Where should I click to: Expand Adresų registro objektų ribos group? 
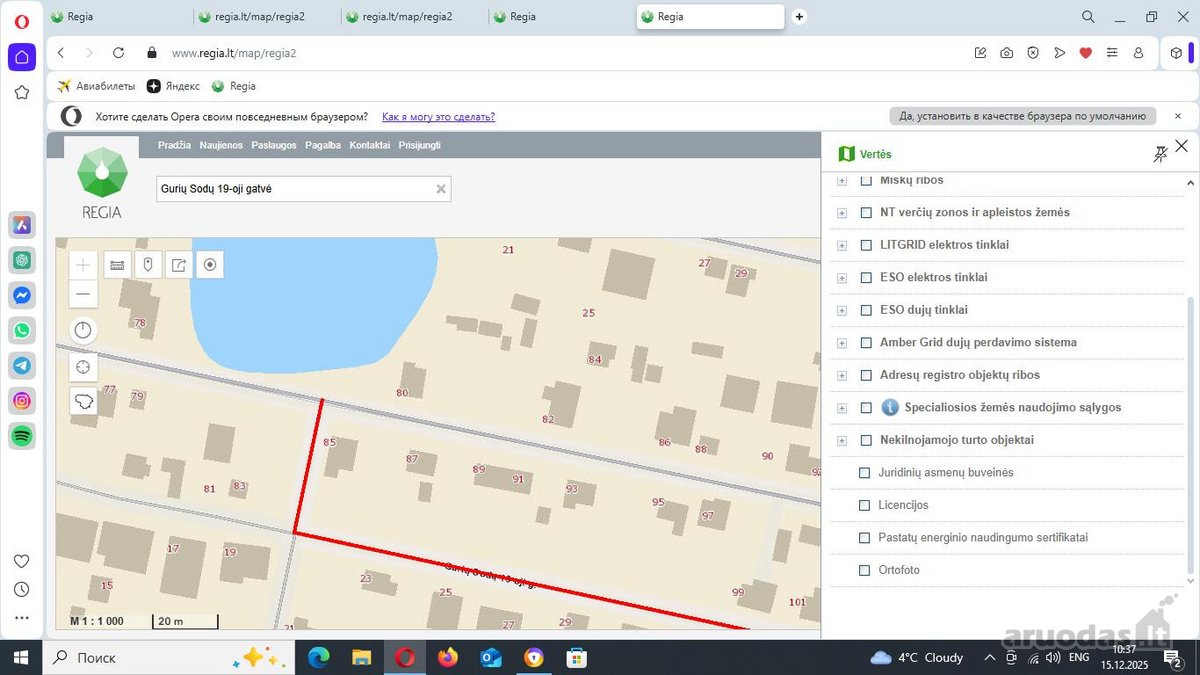(842, 375)
